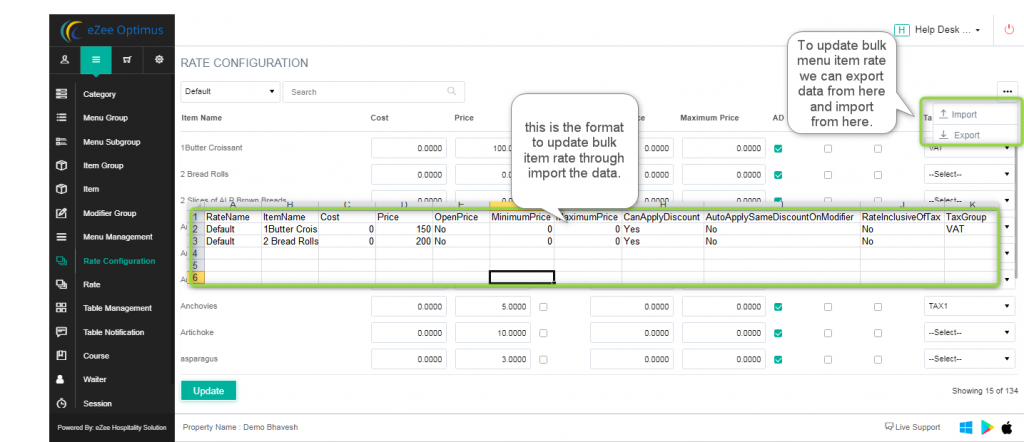Tick open price checkbox beside Anchovies price
Image resolution: width=1024 pixels, height=442 pixels.
543,306
